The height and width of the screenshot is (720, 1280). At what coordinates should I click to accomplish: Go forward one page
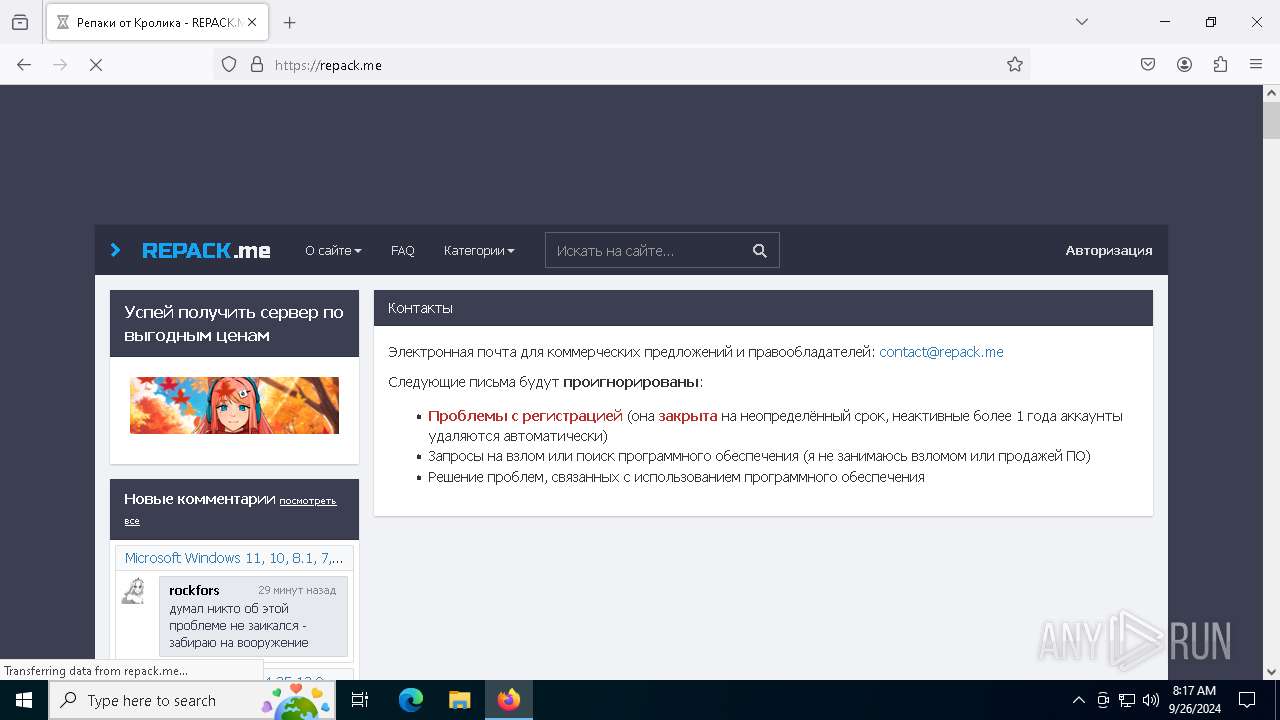[60, 64]
